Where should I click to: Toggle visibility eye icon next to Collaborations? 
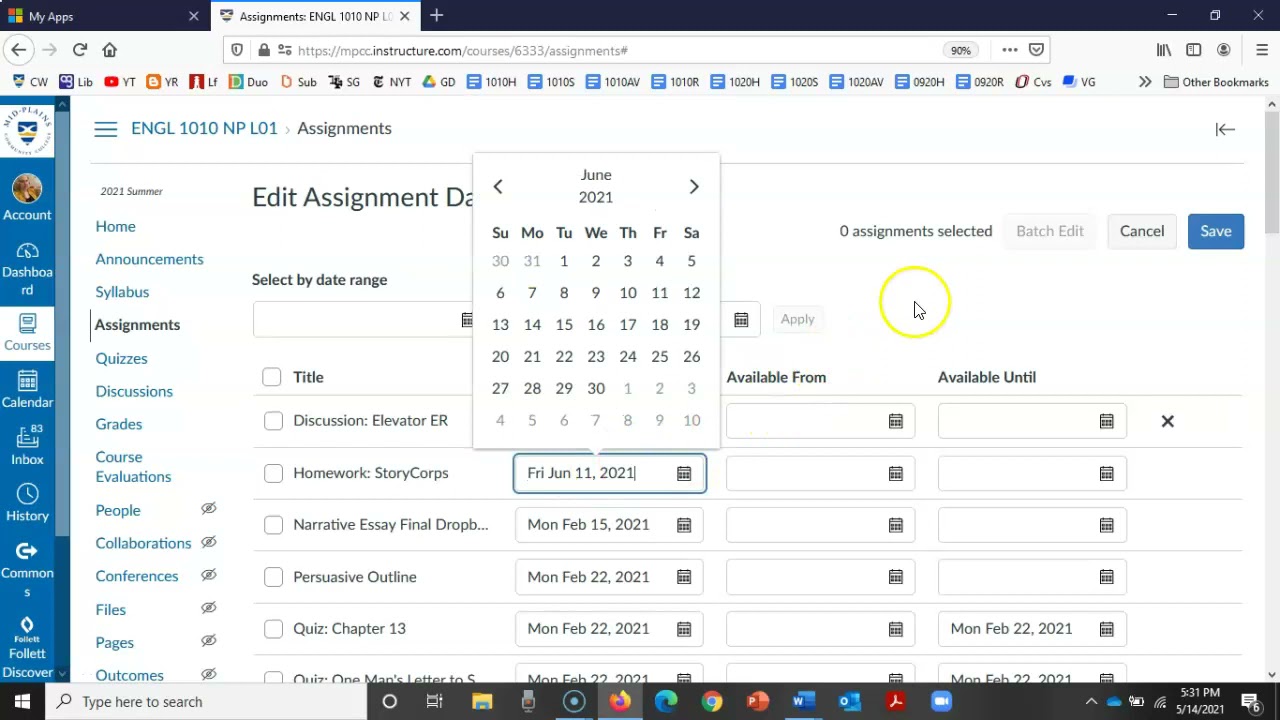[x=208, y=542]
